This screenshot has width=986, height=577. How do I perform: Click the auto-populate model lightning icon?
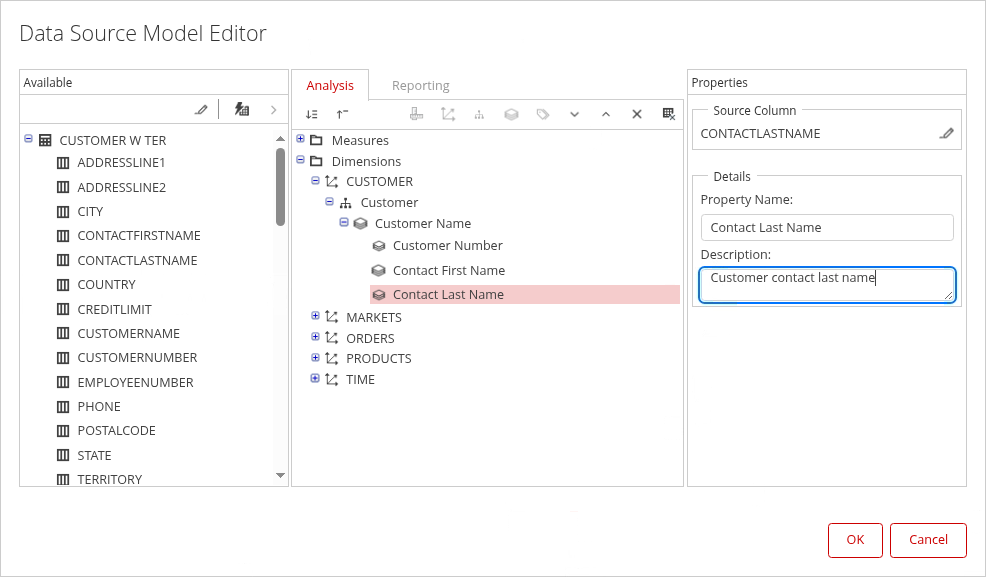pyautogui.click(x=242, y=110)
